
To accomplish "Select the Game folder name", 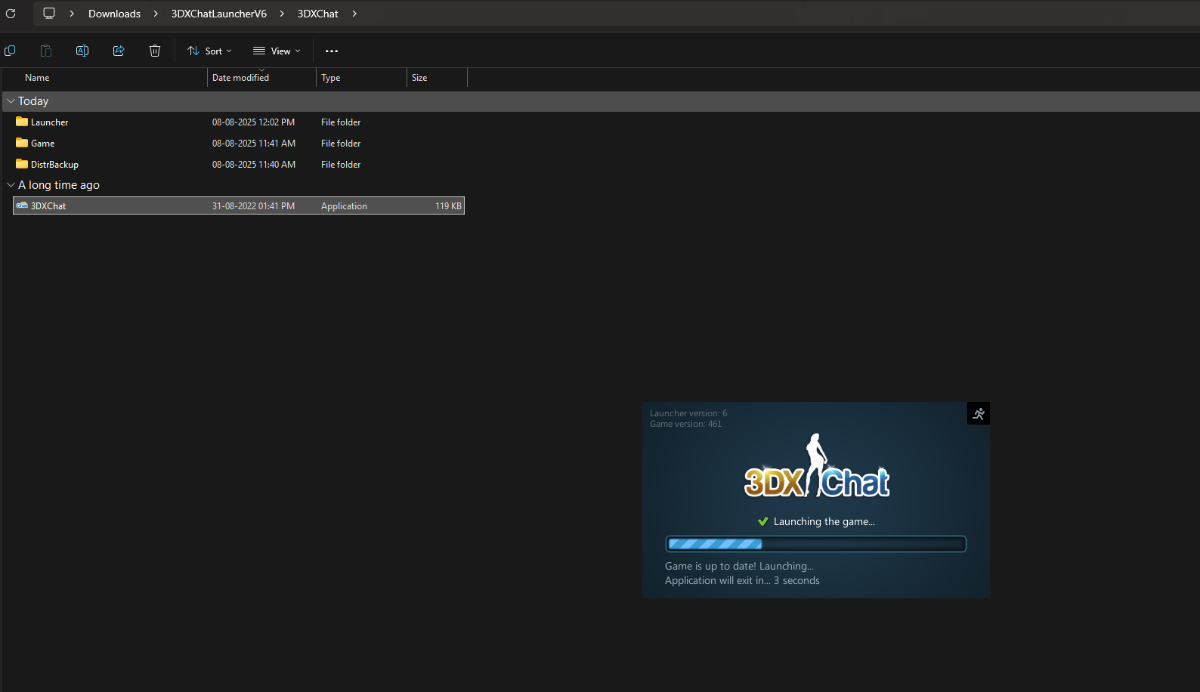I will tap(43, 143).
